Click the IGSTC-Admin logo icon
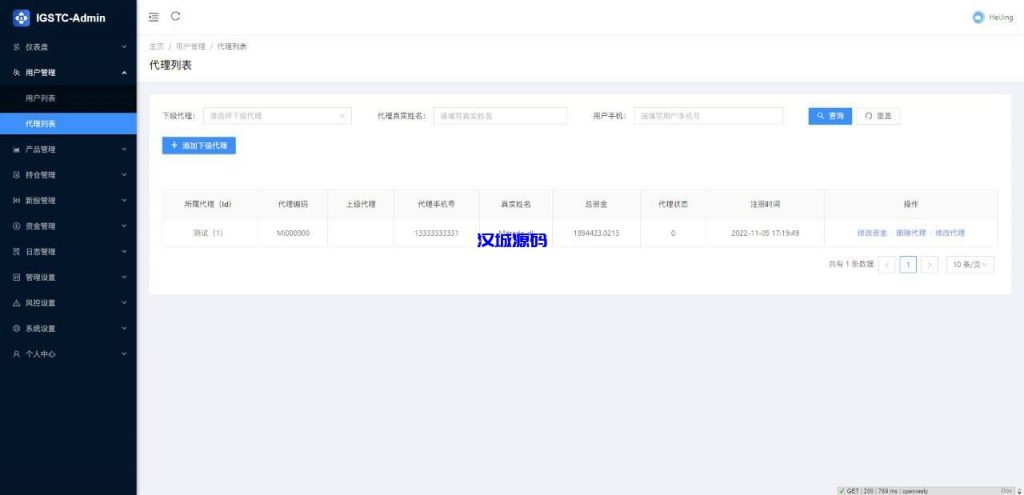This screenshot has height=495, width=1024. (21, 18)
